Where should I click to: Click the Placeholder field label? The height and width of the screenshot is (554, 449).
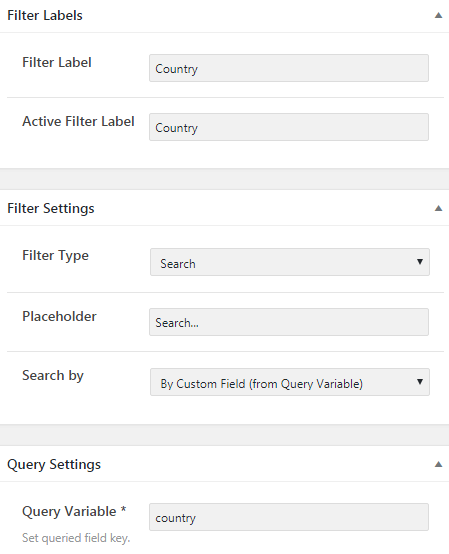(59, 316)
